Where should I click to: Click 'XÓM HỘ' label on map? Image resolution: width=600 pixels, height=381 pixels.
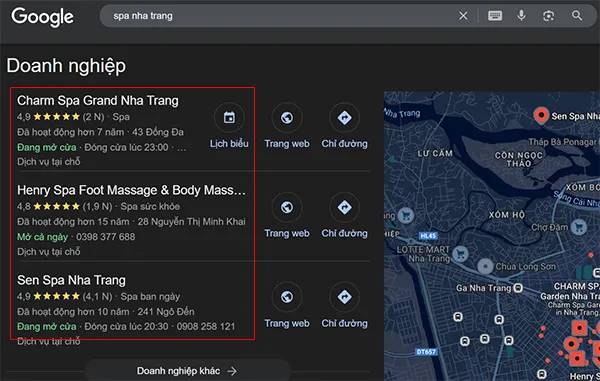tap(507, 215)
